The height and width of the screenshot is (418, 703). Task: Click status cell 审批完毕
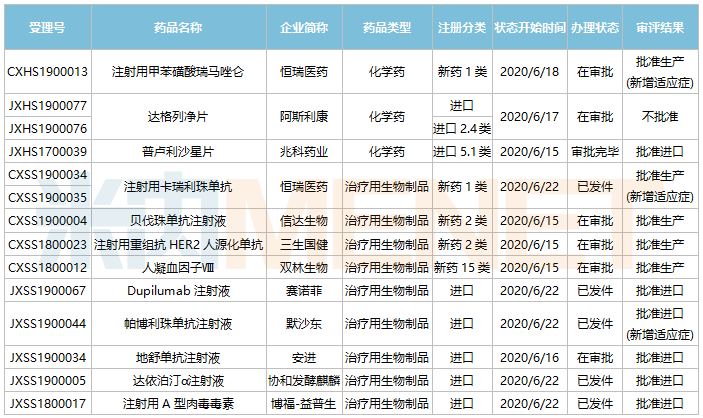595,152
